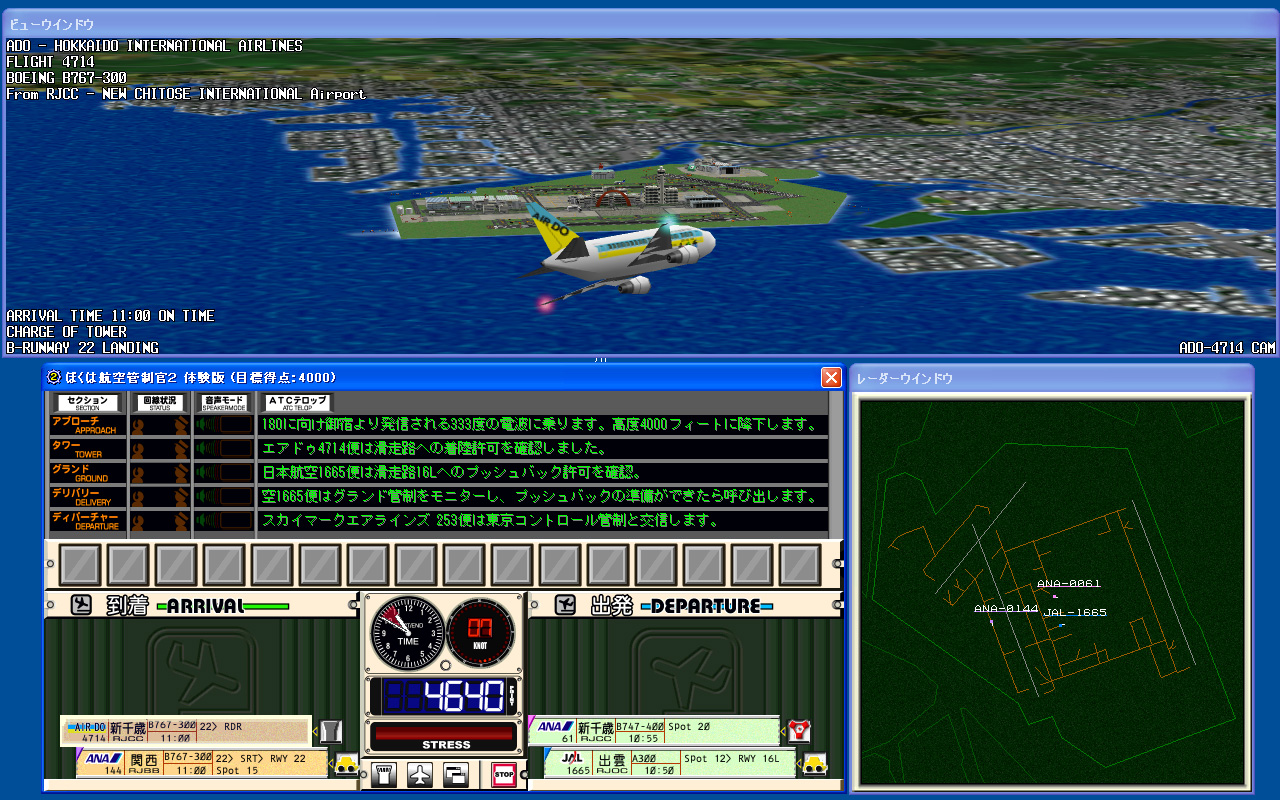This screenshot has width=1280, height=800.
Task: Click the line status icons in Departure row
Action: point(160,520)
